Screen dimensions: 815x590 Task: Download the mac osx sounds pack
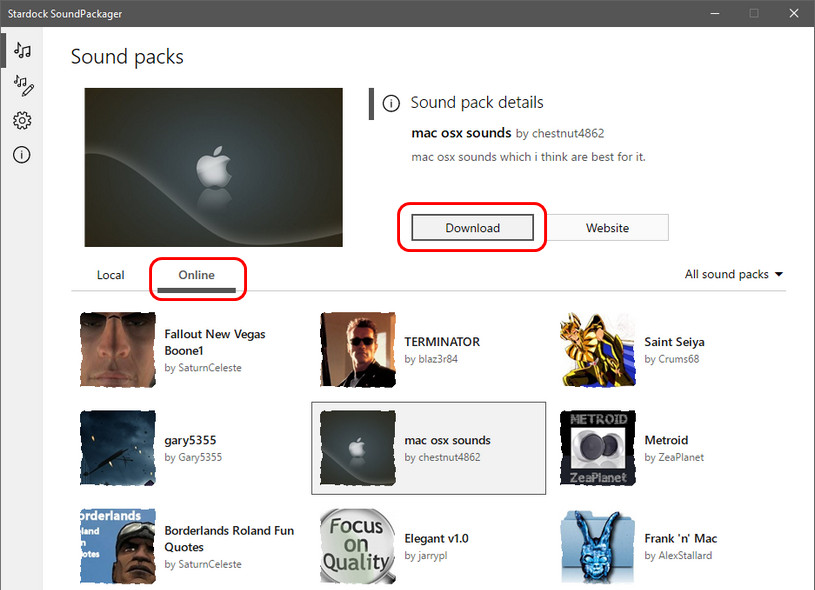[x=472, y=228]
